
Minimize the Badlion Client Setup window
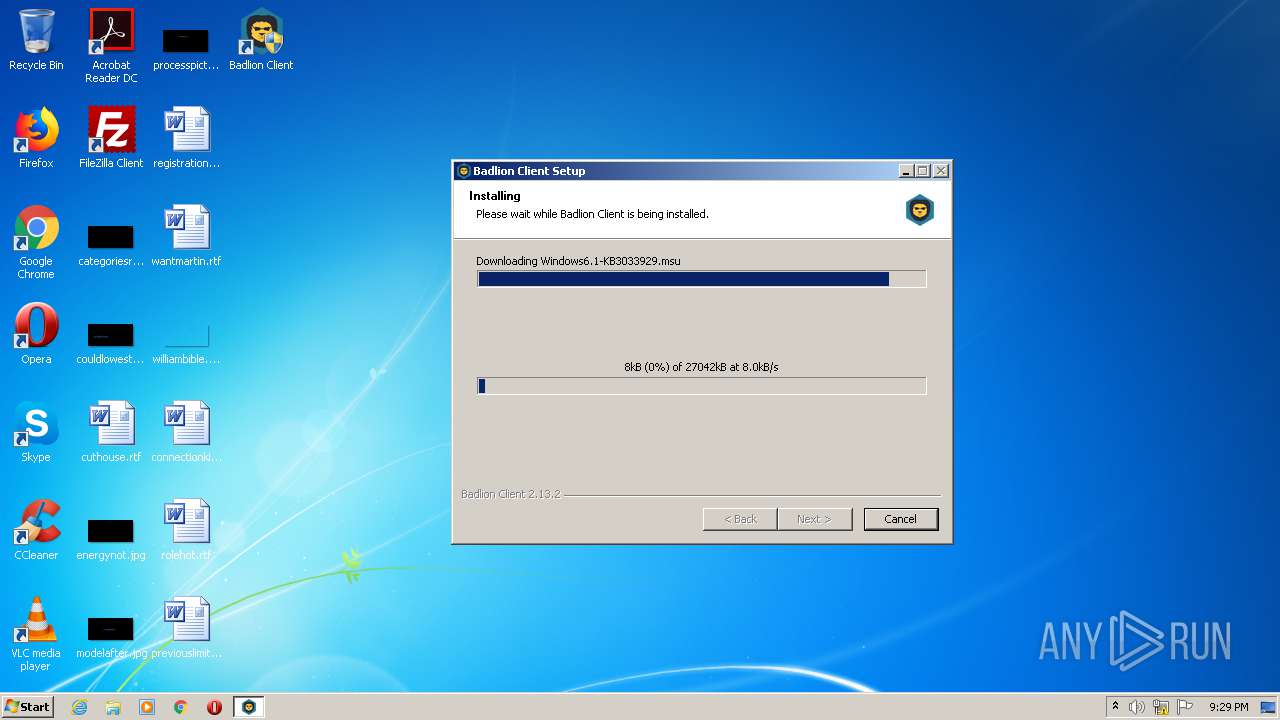[x=906, y=171]
